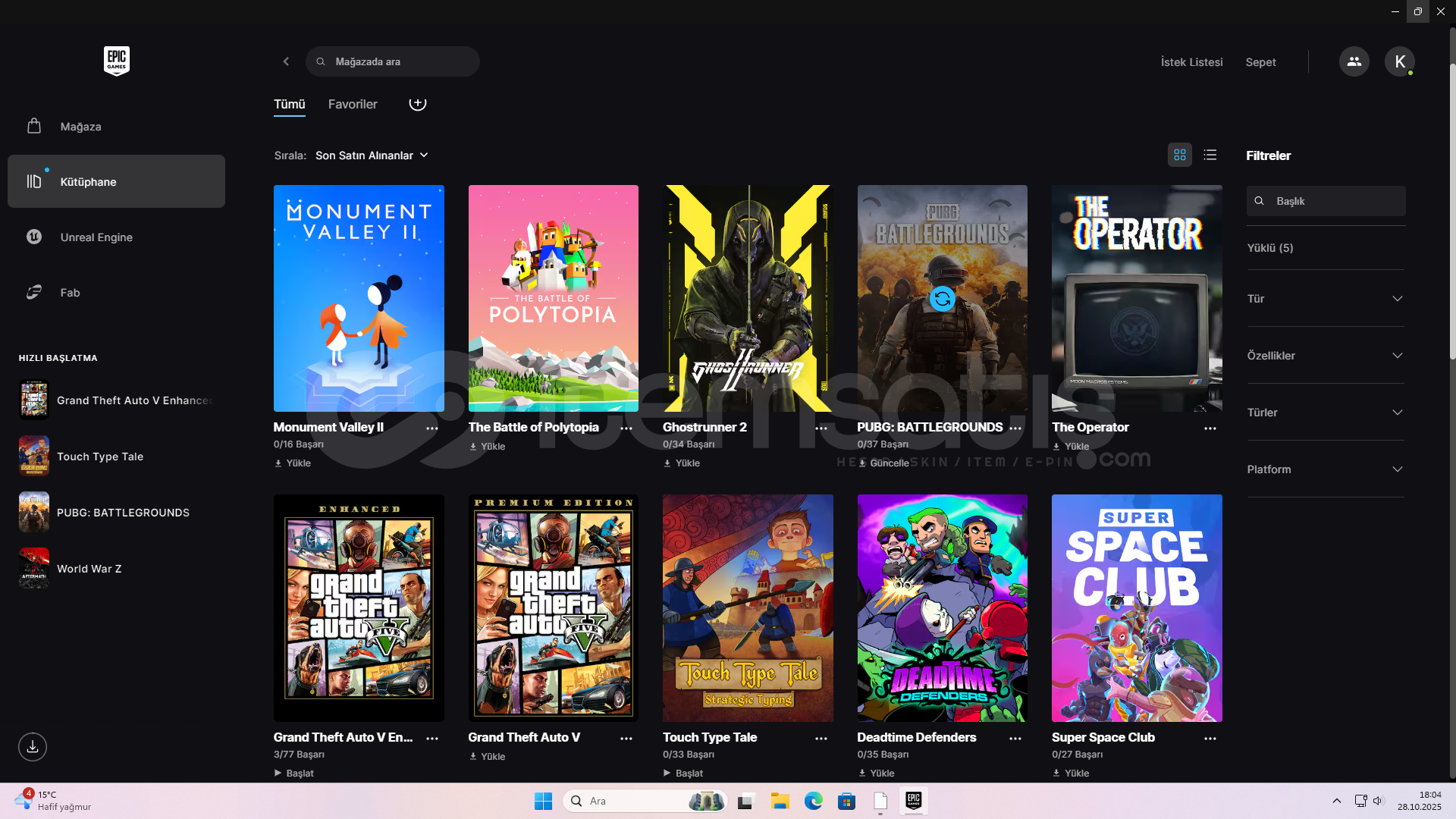Click the add collection plus icon
The image size is (1456, 819).
point(417,103)
